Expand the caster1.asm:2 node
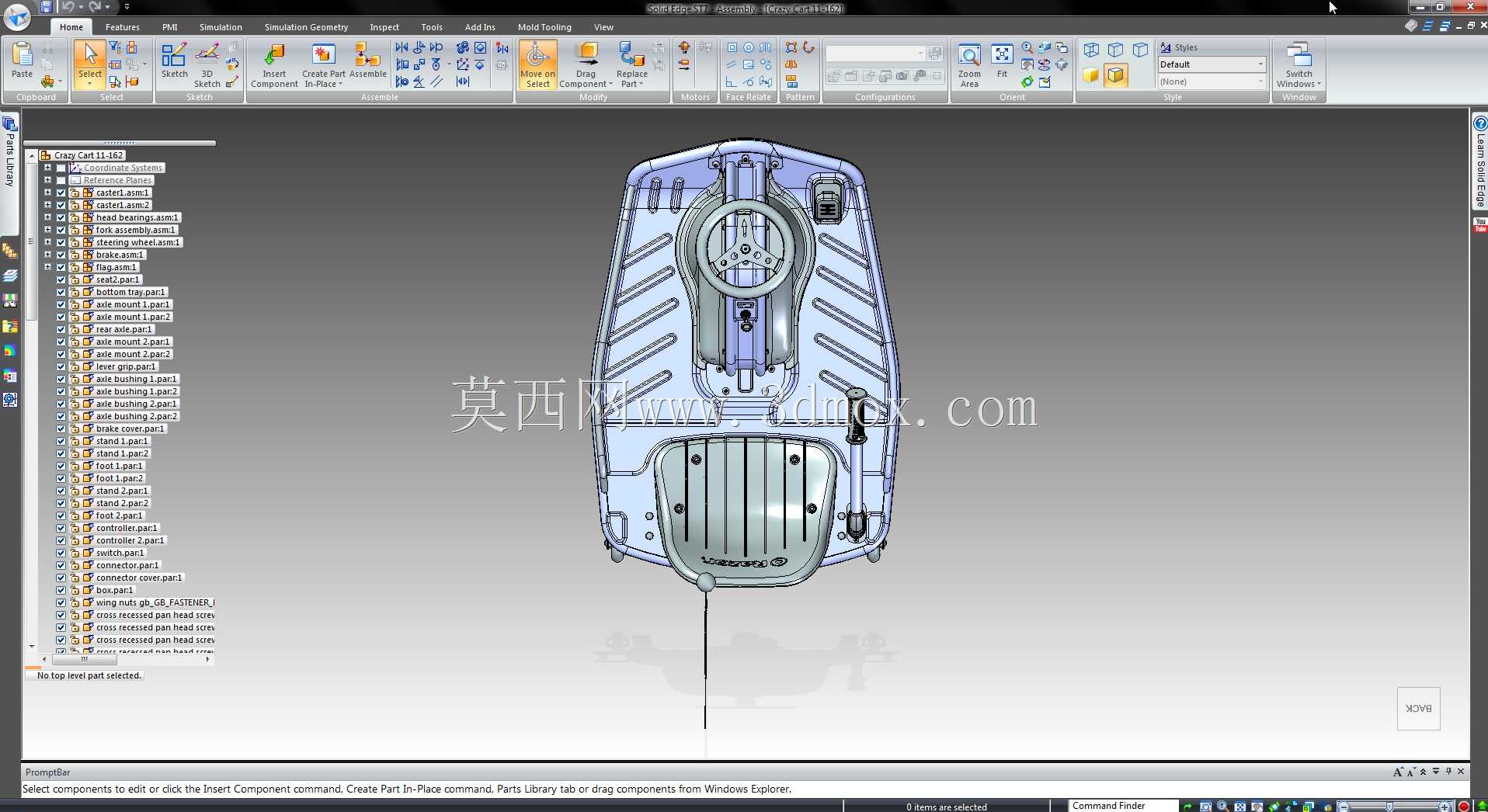 point(47,205)
